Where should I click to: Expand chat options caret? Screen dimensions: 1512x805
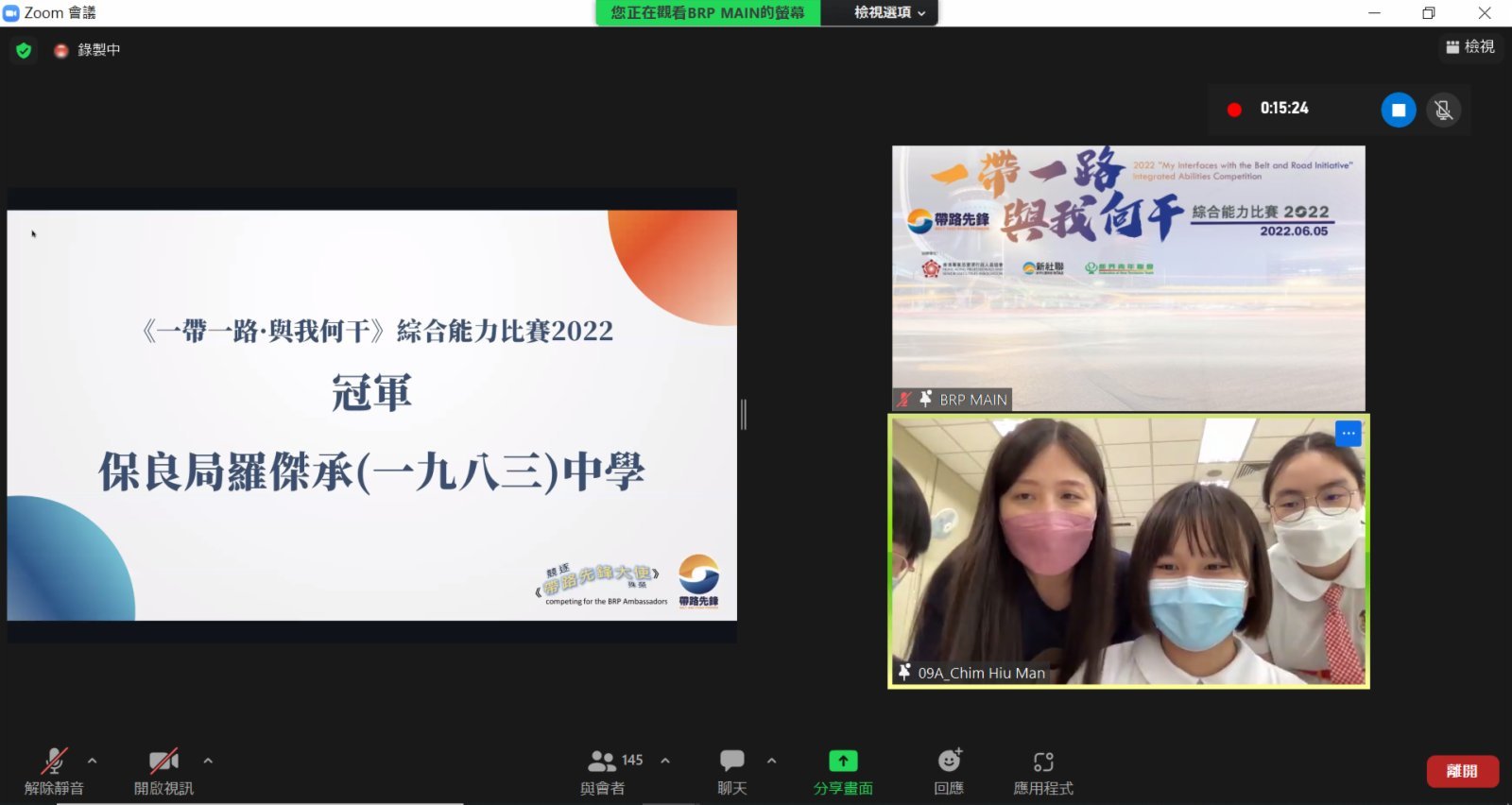point(772,760)
